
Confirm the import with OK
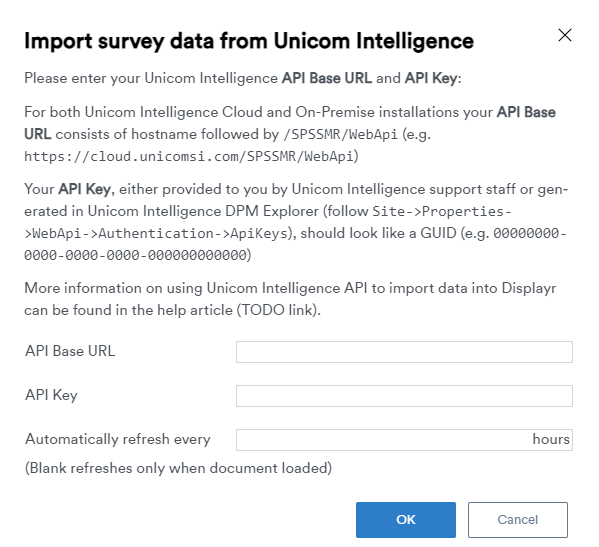pos(406,519)
